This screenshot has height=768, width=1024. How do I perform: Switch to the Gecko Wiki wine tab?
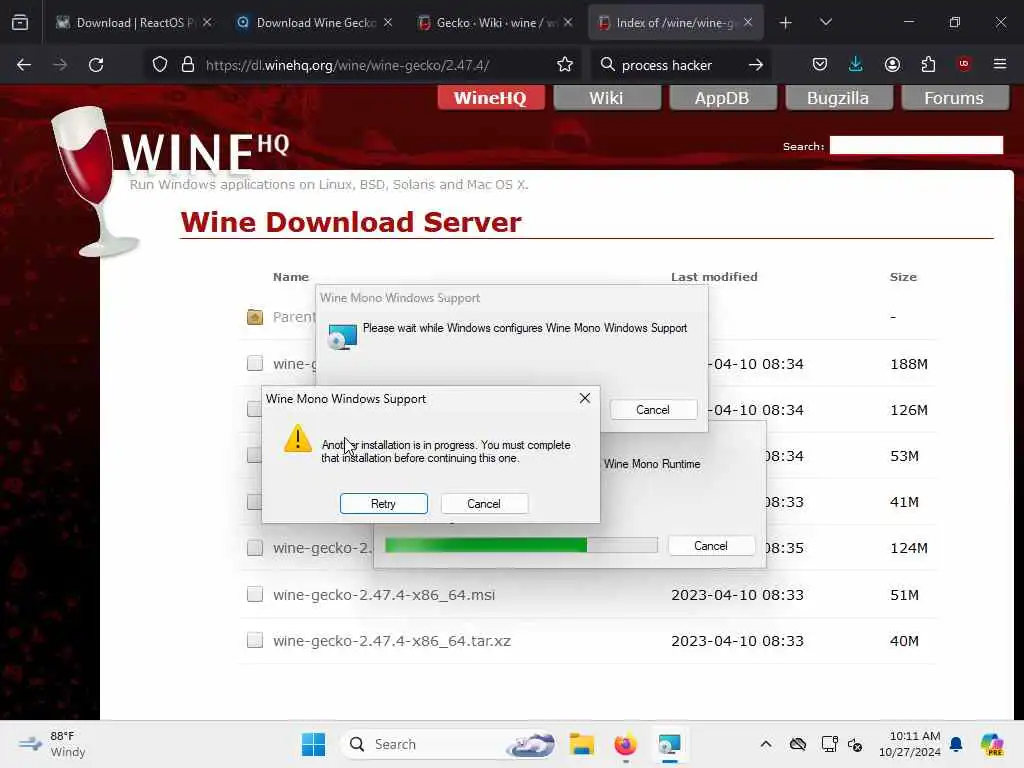(494, 23)
